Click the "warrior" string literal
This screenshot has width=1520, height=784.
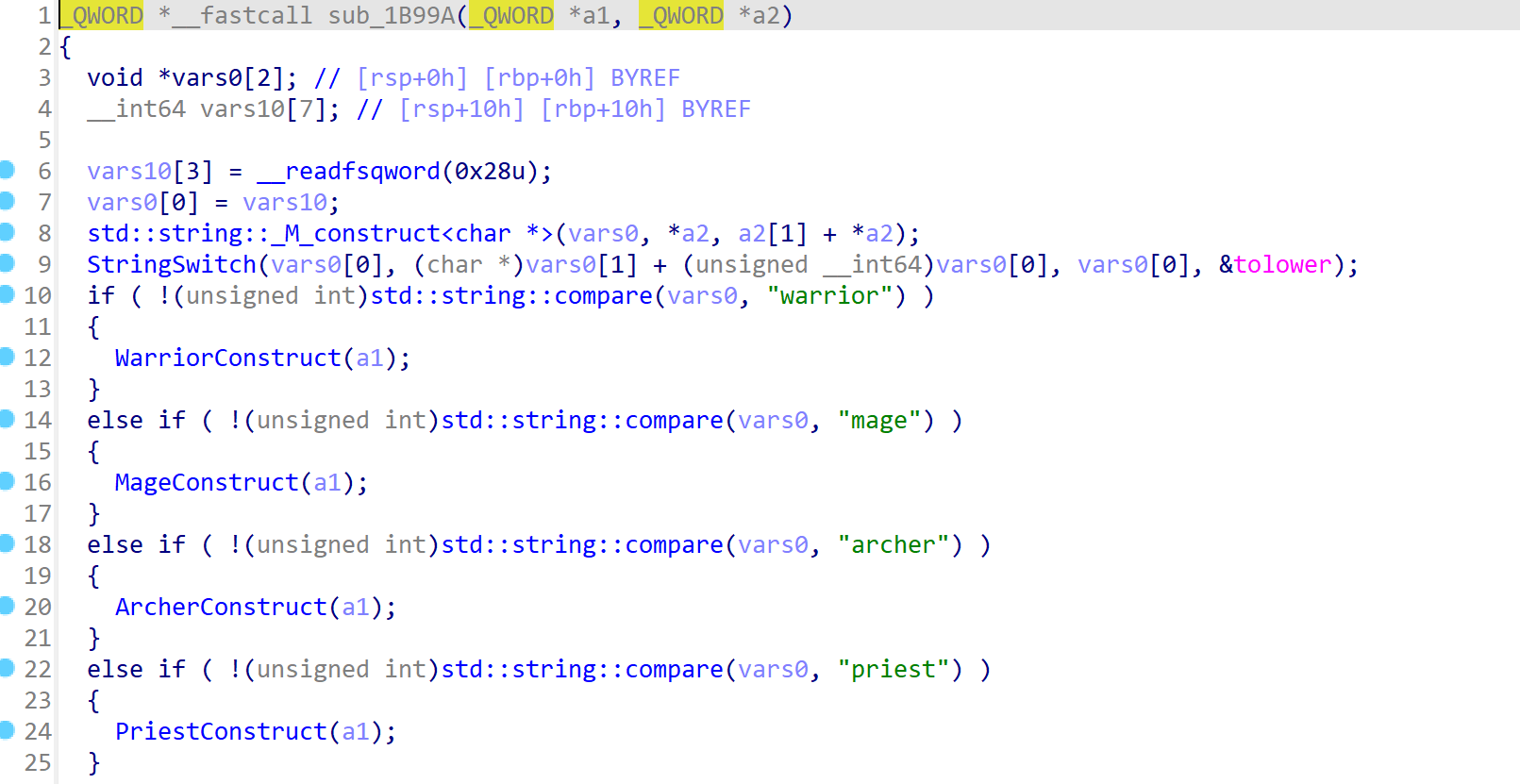click(829, 296)
